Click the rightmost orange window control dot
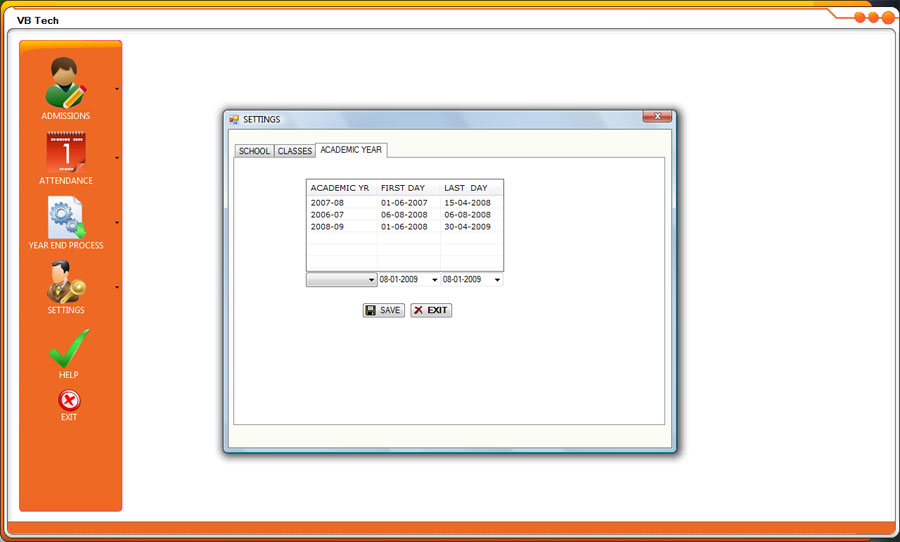The image size is (900, 542). pos(887,17)
